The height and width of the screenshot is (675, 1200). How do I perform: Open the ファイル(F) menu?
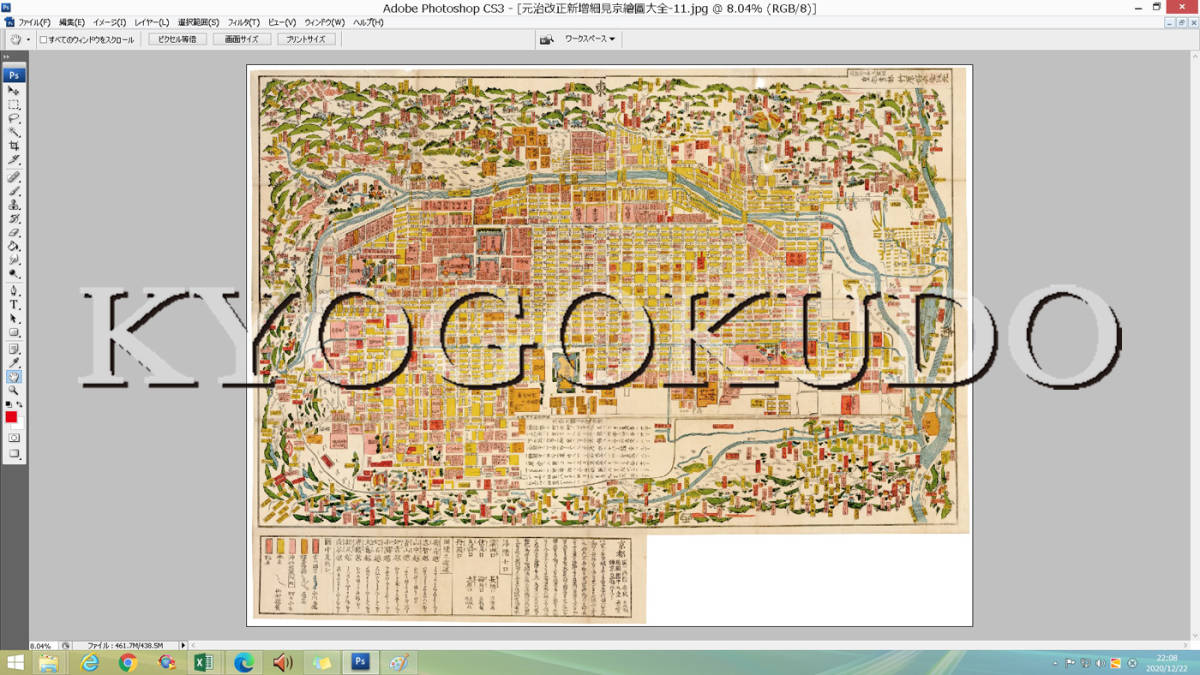point(35,22)
